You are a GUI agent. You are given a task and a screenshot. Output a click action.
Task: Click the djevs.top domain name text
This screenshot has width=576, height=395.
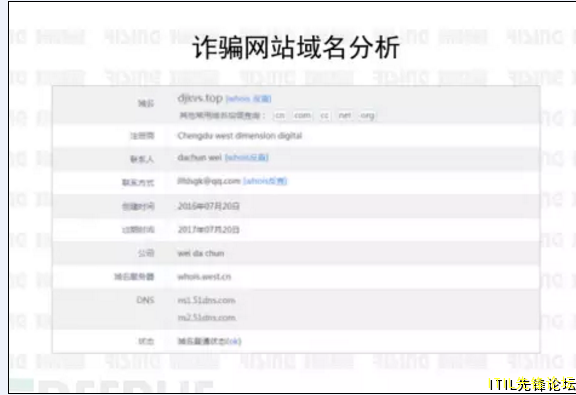click(x=200, y=98)
